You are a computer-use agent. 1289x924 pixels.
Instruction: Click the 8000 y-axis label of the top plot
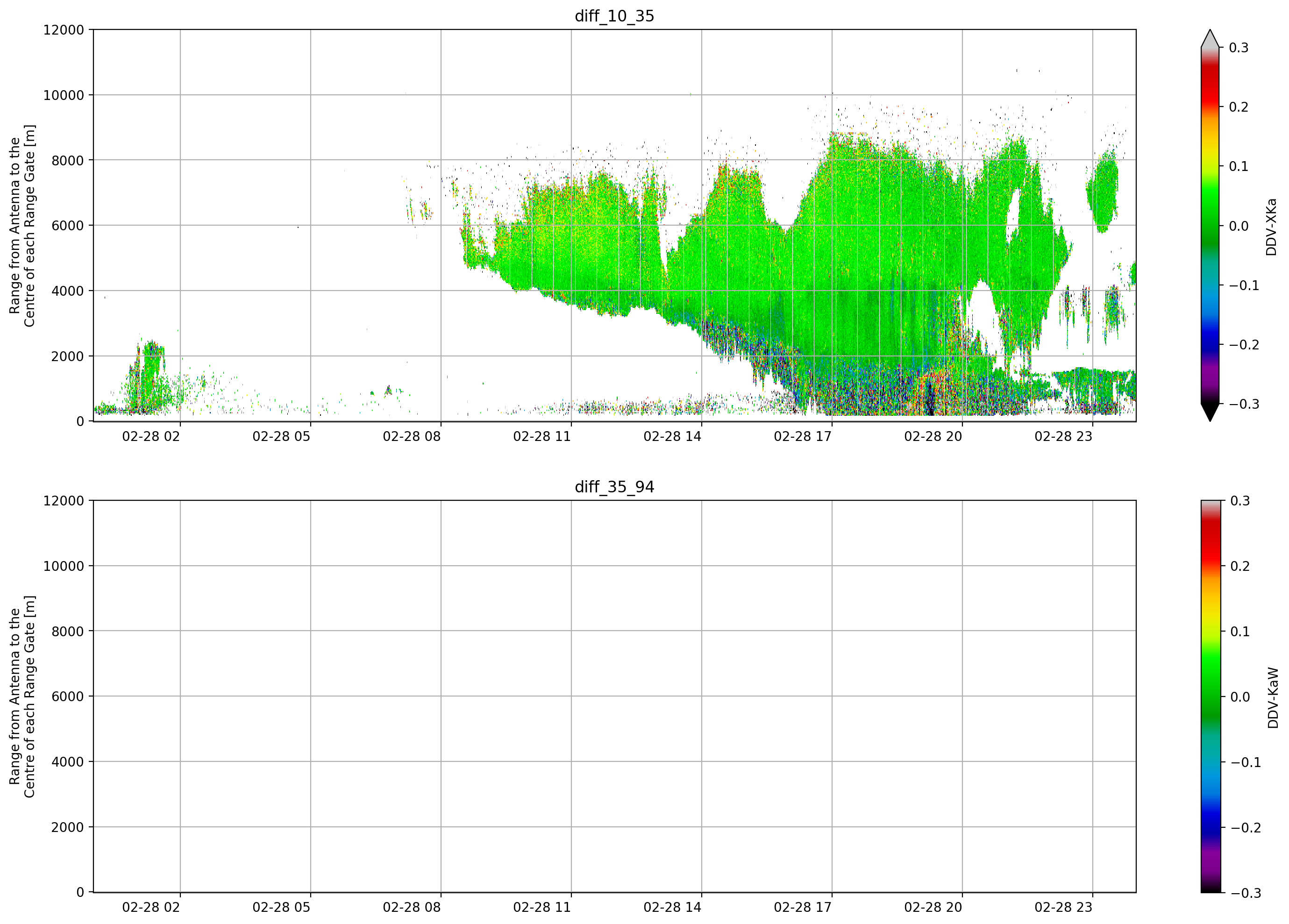(x=68, y=160)
